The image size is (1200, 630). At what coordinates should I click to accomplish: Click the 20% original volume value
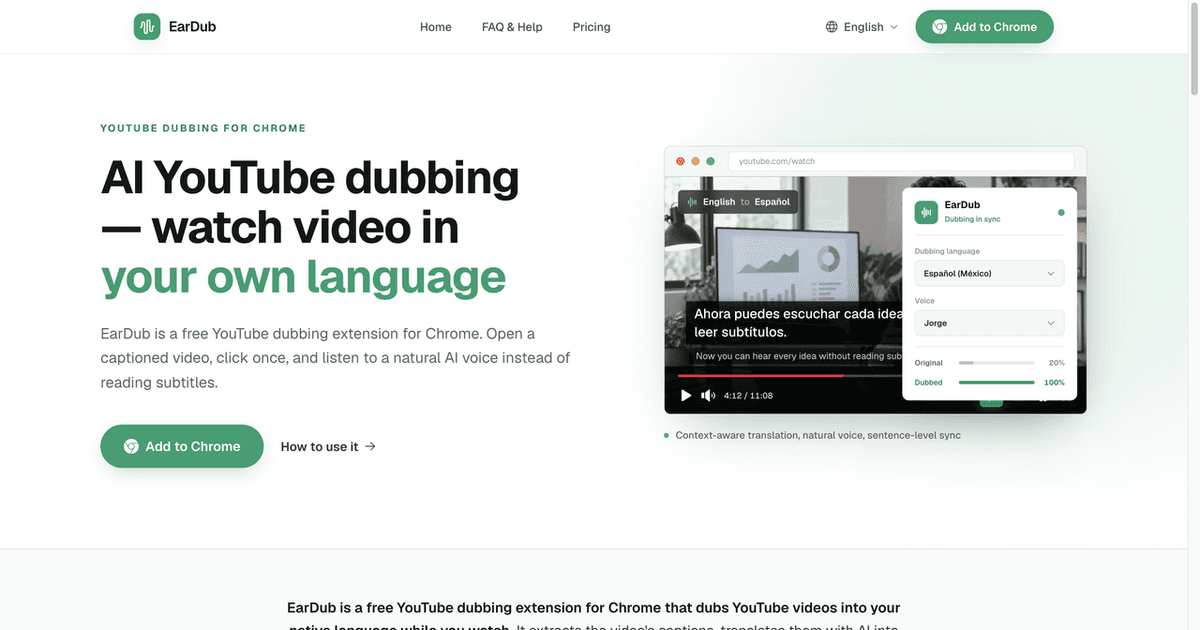[1057, 363]
